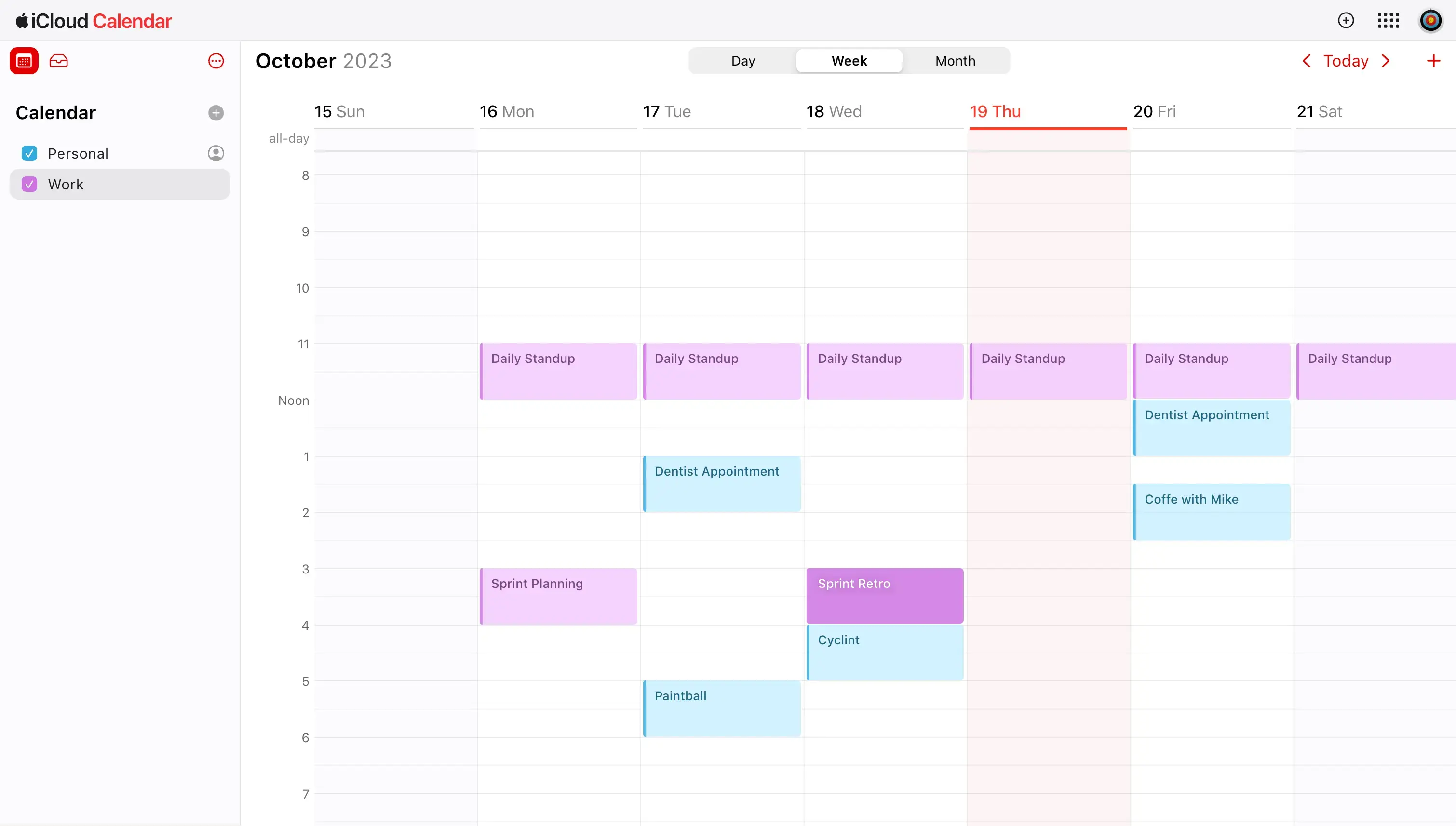Viewport: 1456px width, 826px height.
Task: Expand the Calendar sidebar section header
Action: tap(55, 112)
